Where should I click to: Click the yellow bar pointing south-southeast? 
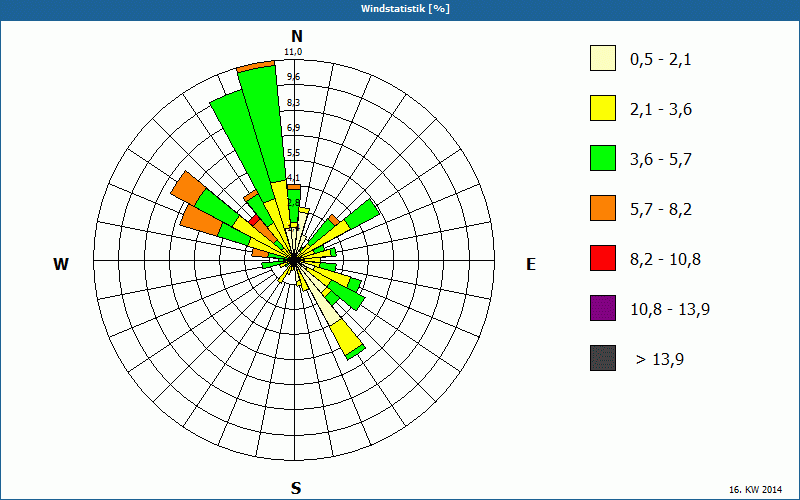pyautogui.click(x=345, y=337)
